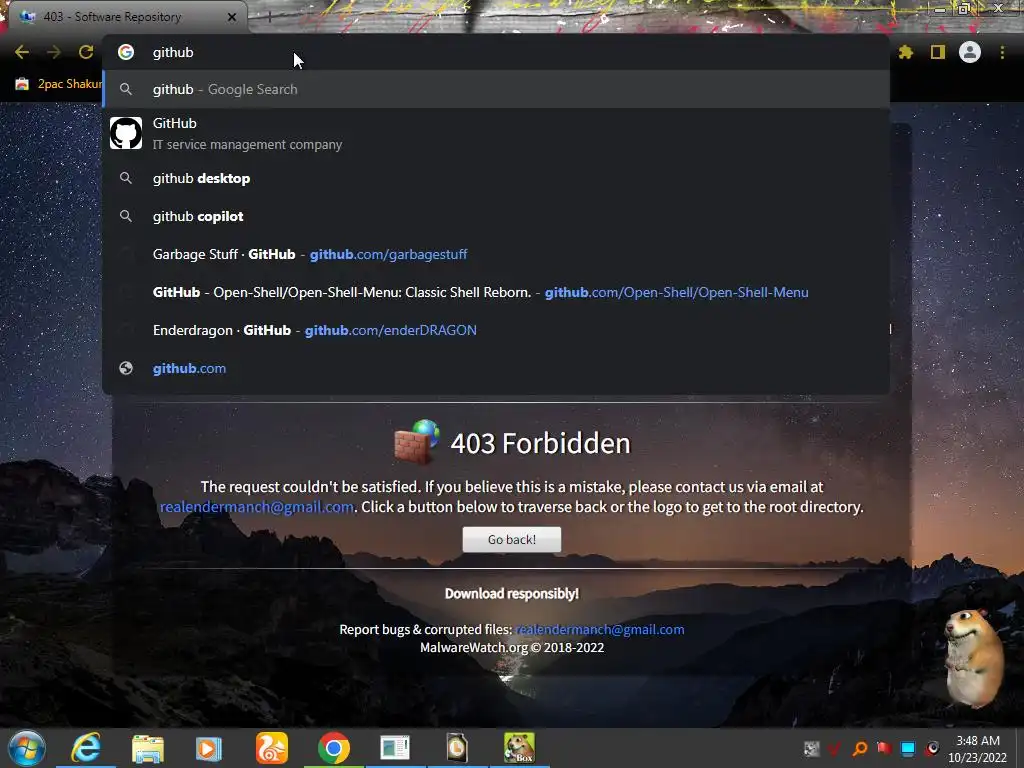1024x768 pixels.
Task: Click the red flag tray icon
Action: [x=884, y=748]
